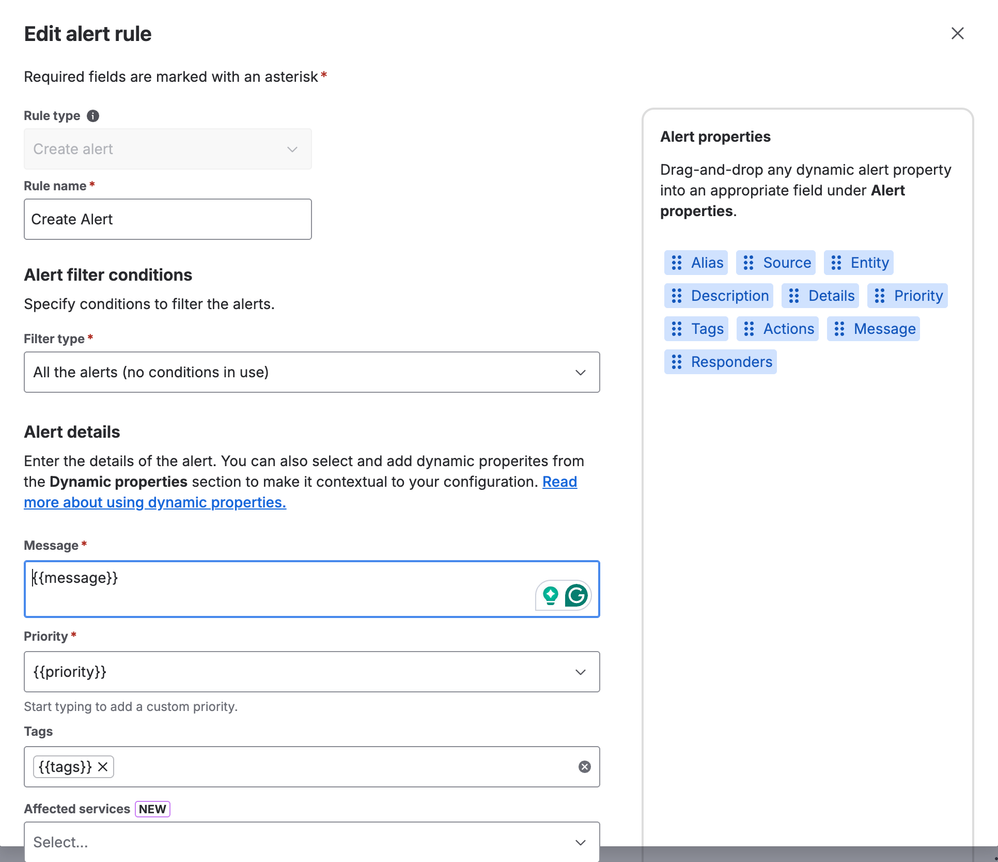The height and width of the screenshot is (862, 998).
Task: Click the NEW badge beside Affected services
Action: pos(151,808)
